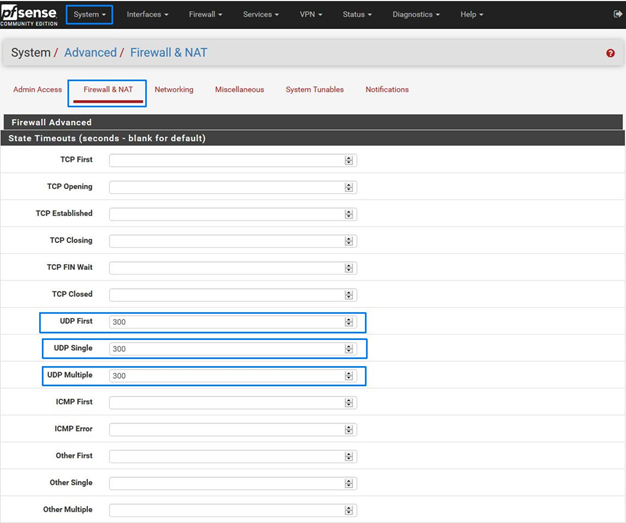Click the UDP Multiple spinner stepper

coord(349,375)
